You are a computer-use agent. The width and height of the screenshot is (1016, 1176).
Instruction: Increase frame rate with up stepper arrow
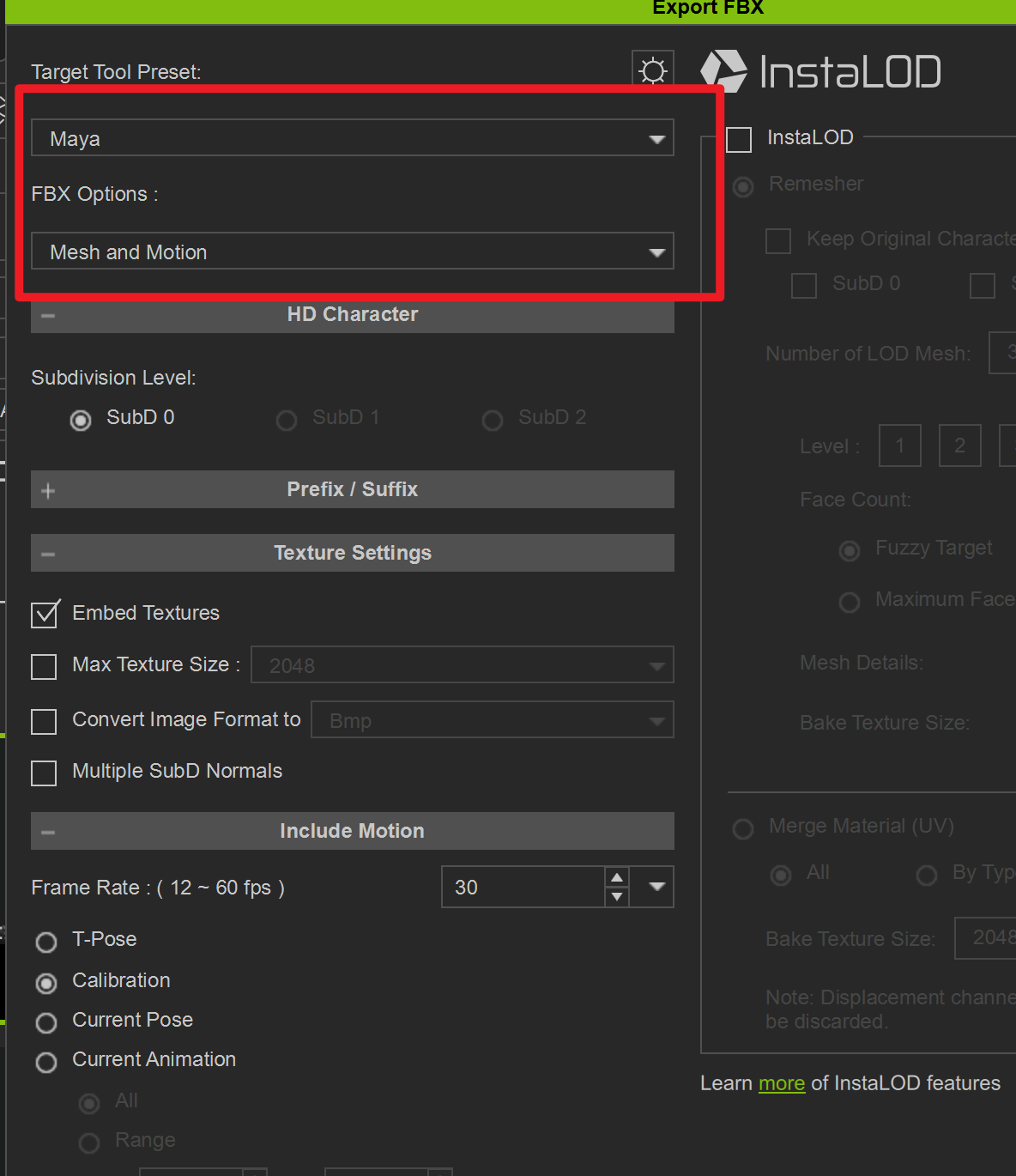click(x=616, y=877)
